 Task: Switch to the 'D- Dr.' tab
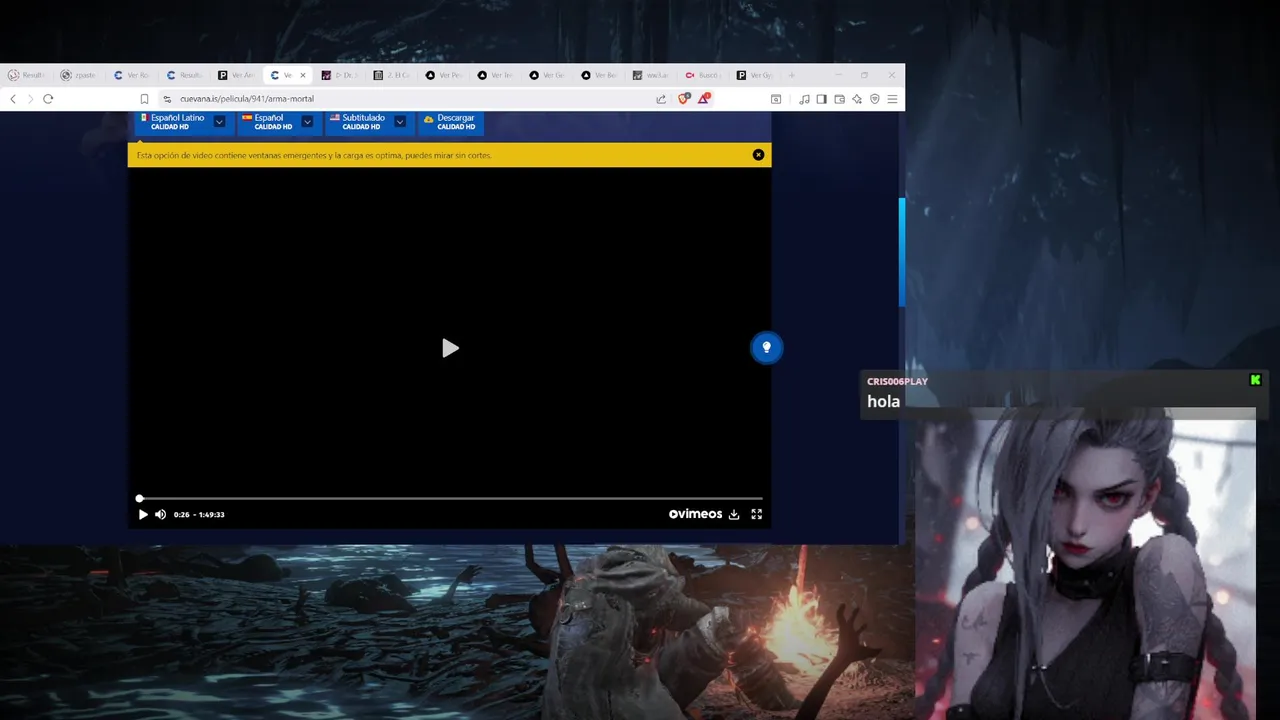pos(340,75)
